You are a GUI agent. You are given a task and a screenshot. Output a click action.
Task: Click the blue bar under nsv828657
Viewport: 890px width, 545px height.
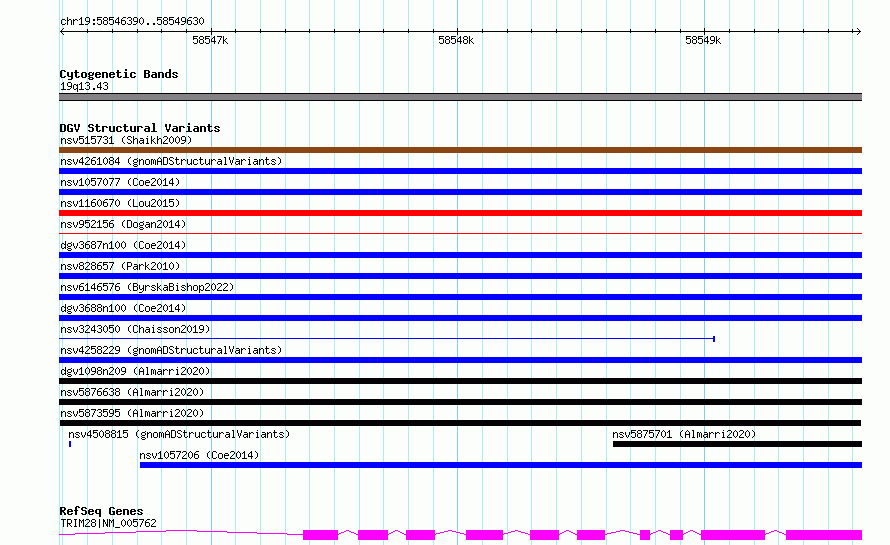tap(460, 276)
